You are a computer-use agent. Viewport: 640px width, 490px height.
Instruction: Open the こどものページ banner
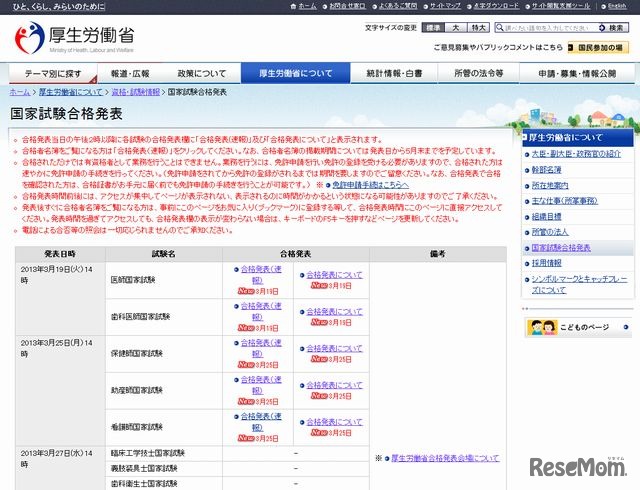[574, 327]
